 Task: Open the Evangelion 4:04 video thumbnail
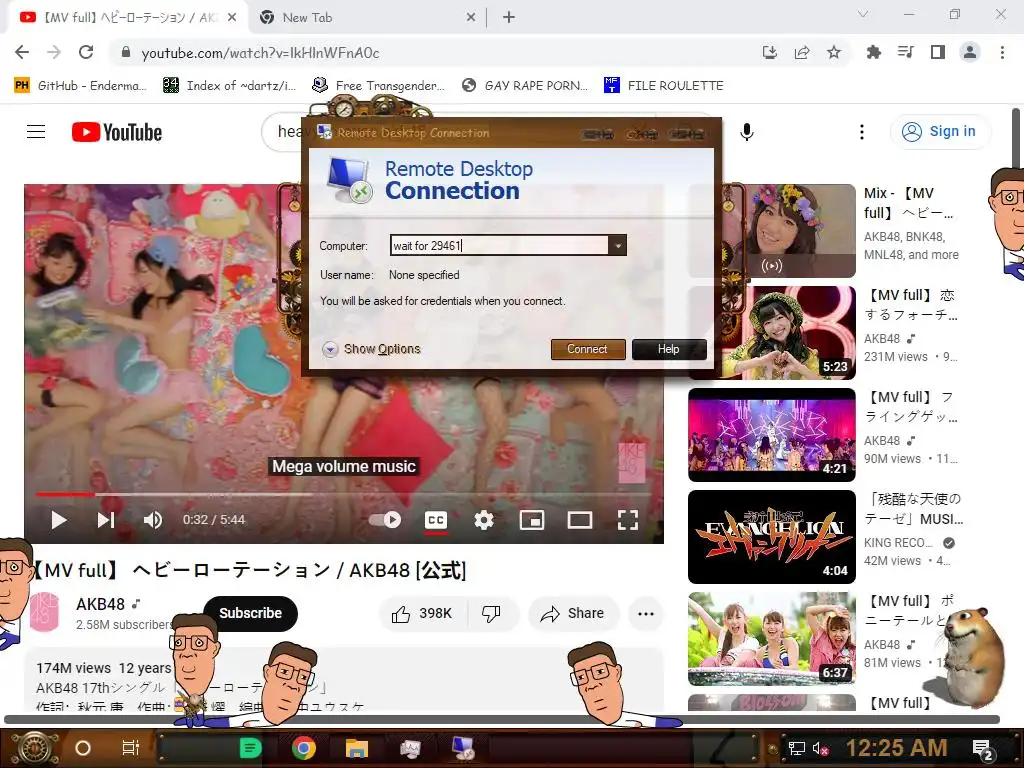(x=772, y=536)
